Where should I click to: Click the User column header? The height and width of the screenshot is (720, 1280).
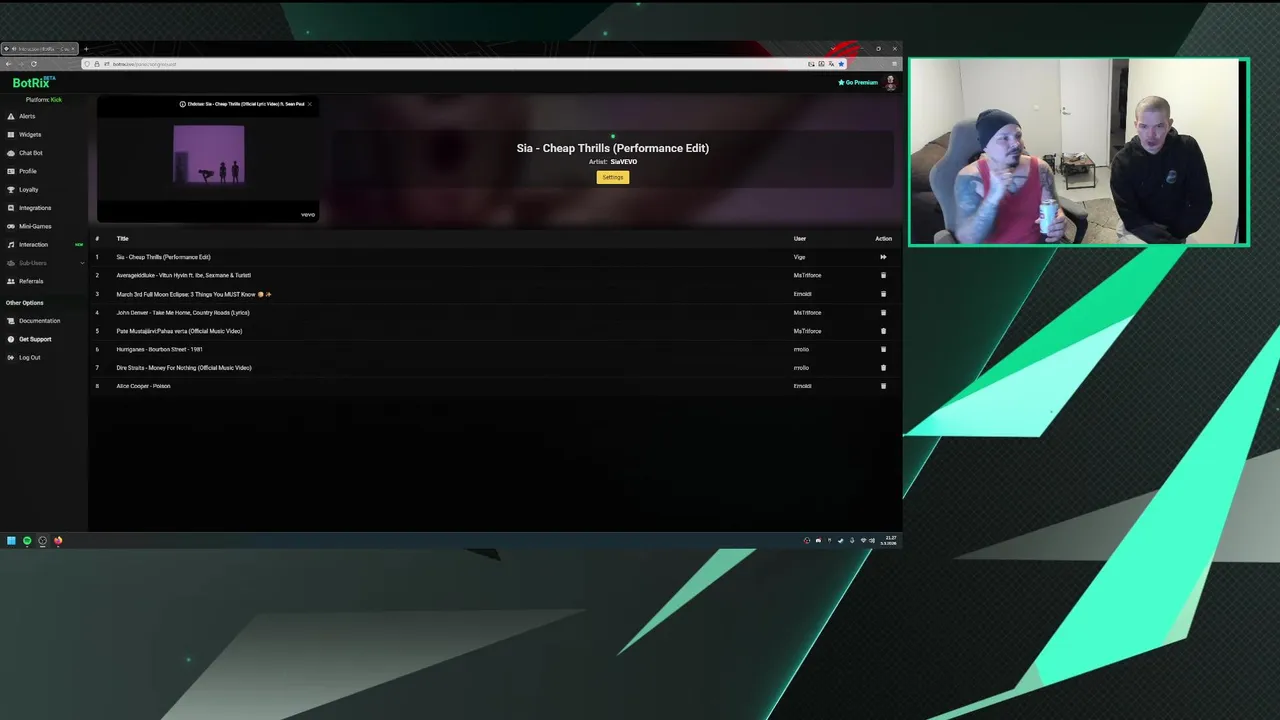pyautogui.click(x=800, y=239)
